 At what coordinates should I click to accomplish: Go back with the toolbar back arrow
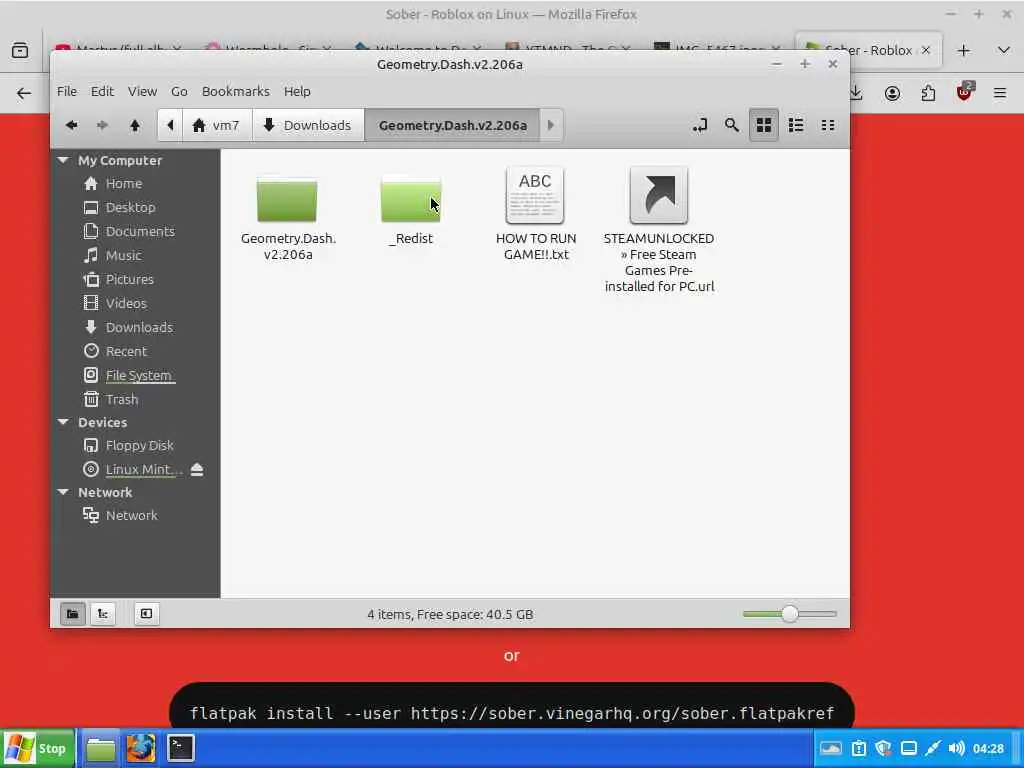(72, 125)
